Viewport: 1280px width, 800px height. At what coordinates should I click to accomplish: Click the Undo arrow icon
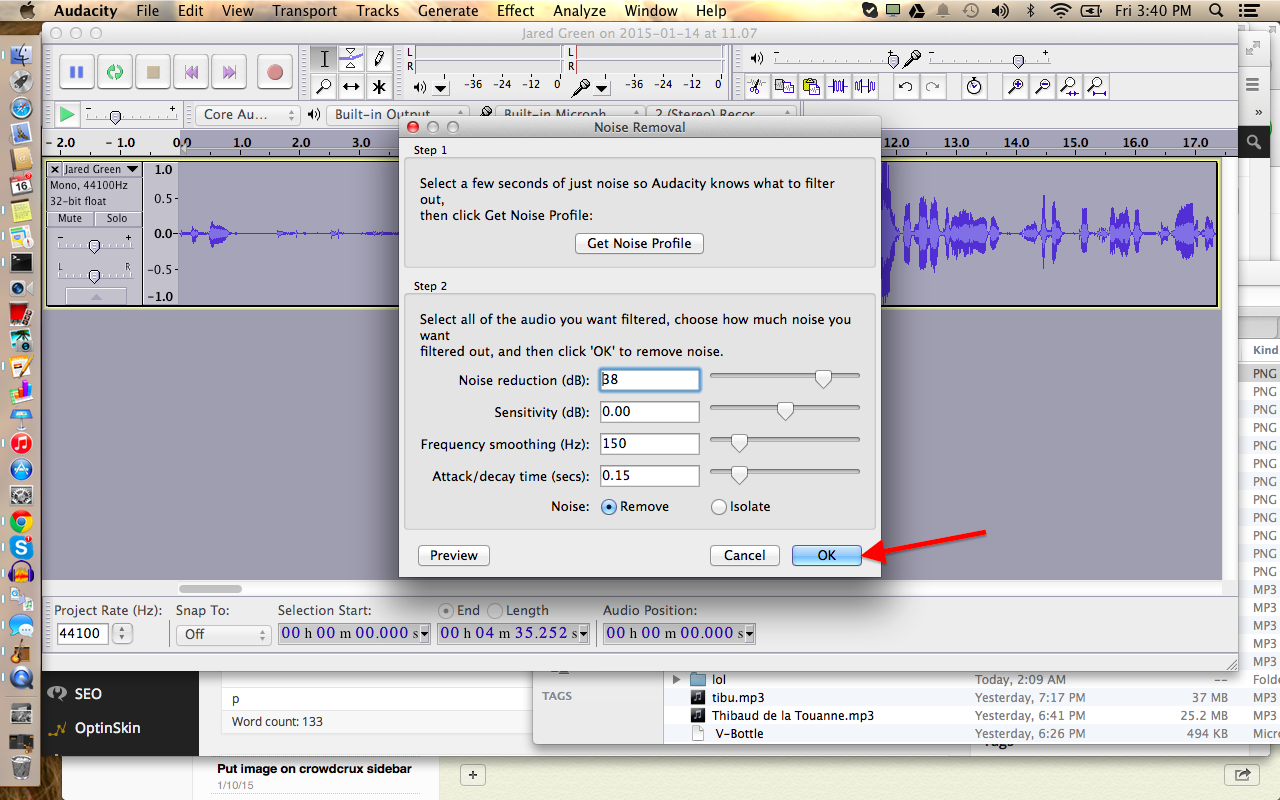(905, 86)
